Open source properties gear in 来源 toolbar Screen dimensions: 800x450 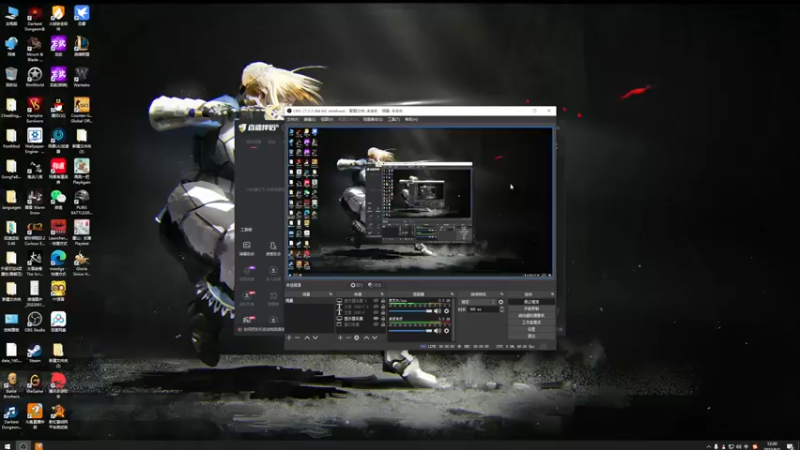(357, 338)
